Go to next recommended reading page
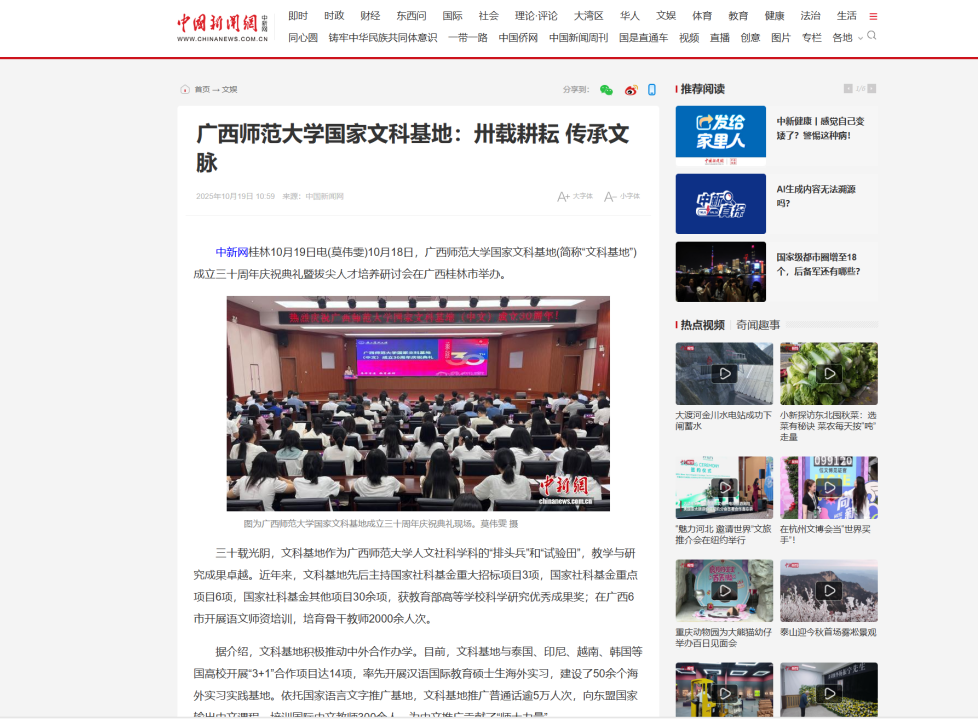 tap(872, 89)
